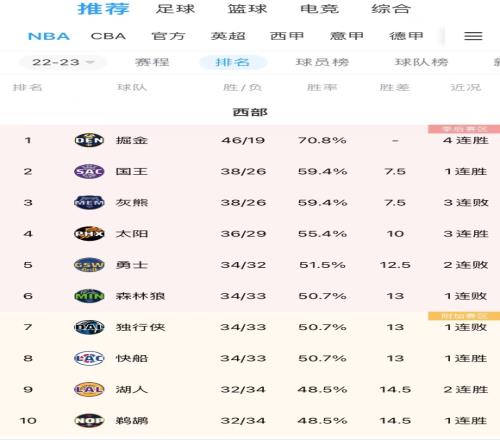Switch to the 足球 tab
Screen dimensions: 500x440
[x=175, y=9]
